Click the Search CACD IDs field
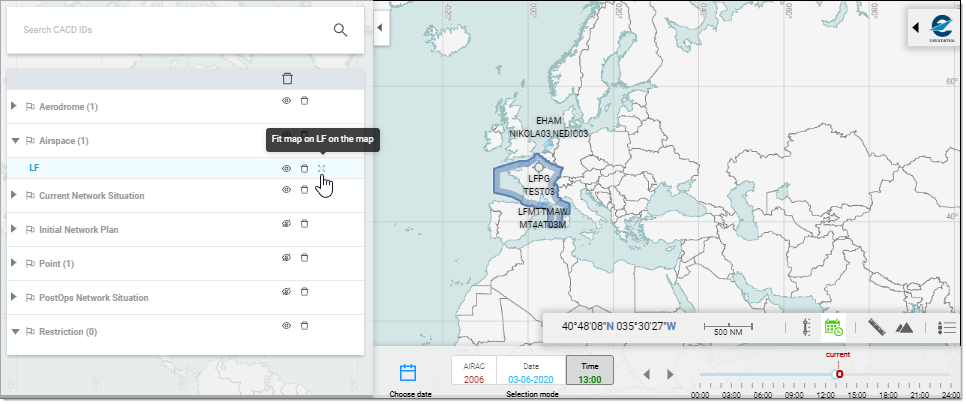Image resolution: width=966 pixels, height=404 pixels. tap(170, 29)
